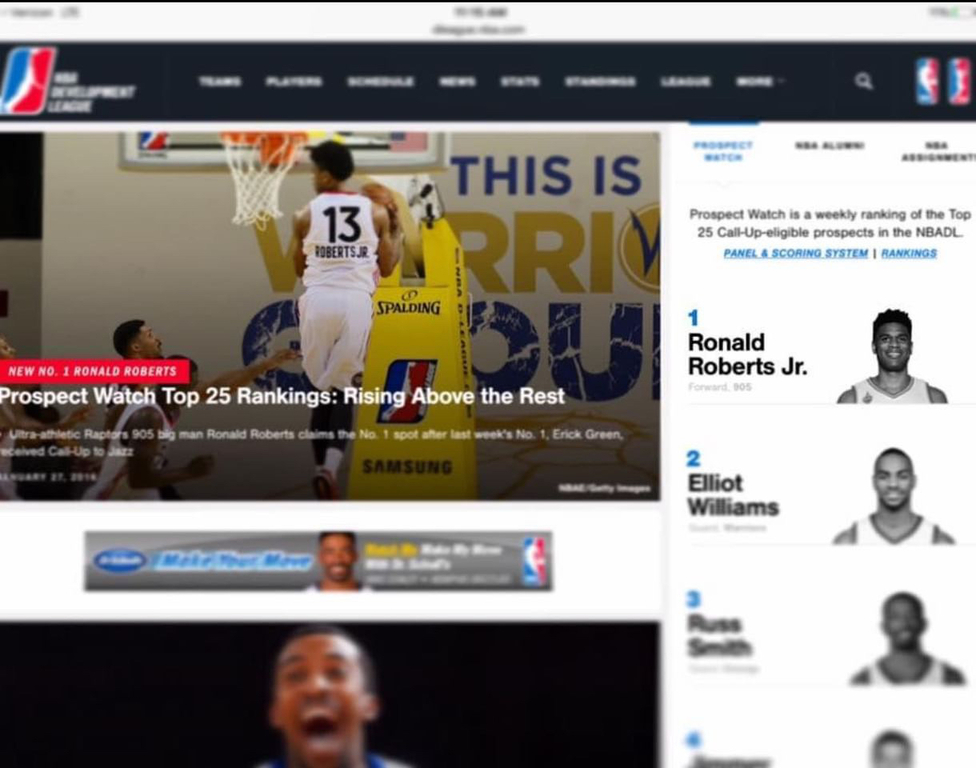Switch to the NBA Alumni tab

click(829, 146)
